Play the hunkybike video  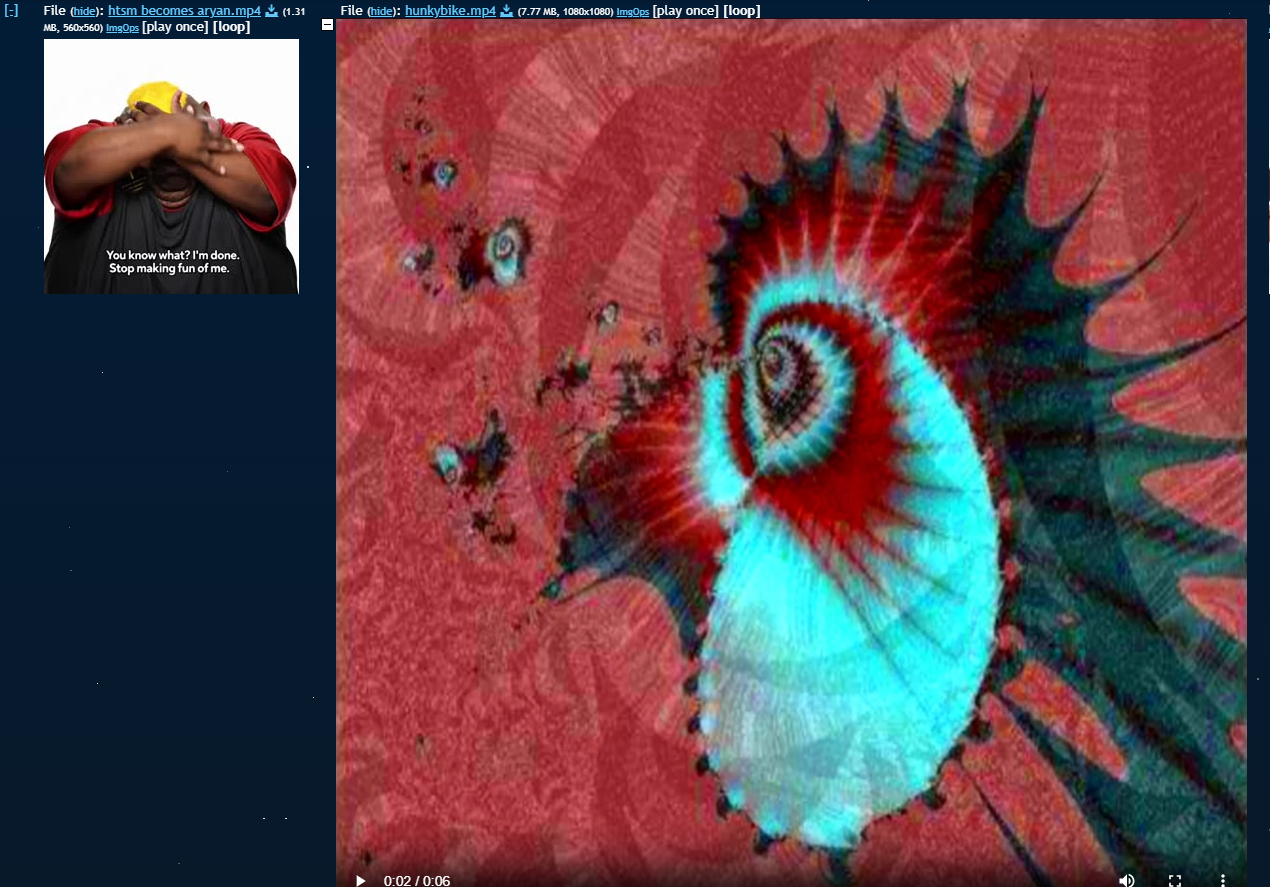pos(360,880)
